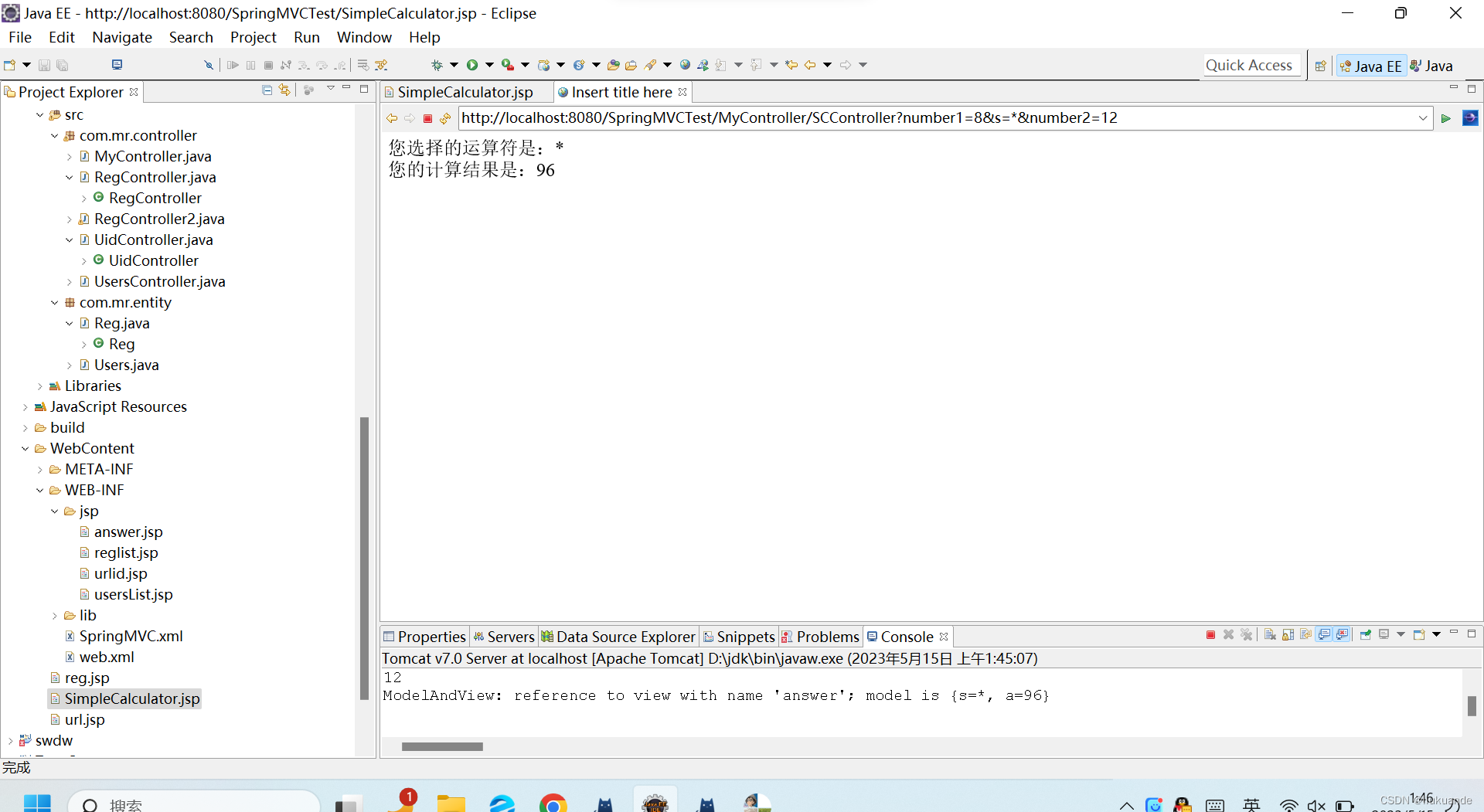The height and width of the screenshot is (812, 1484).
Task: Expand the META-INF folder
Action: [39, 470]
